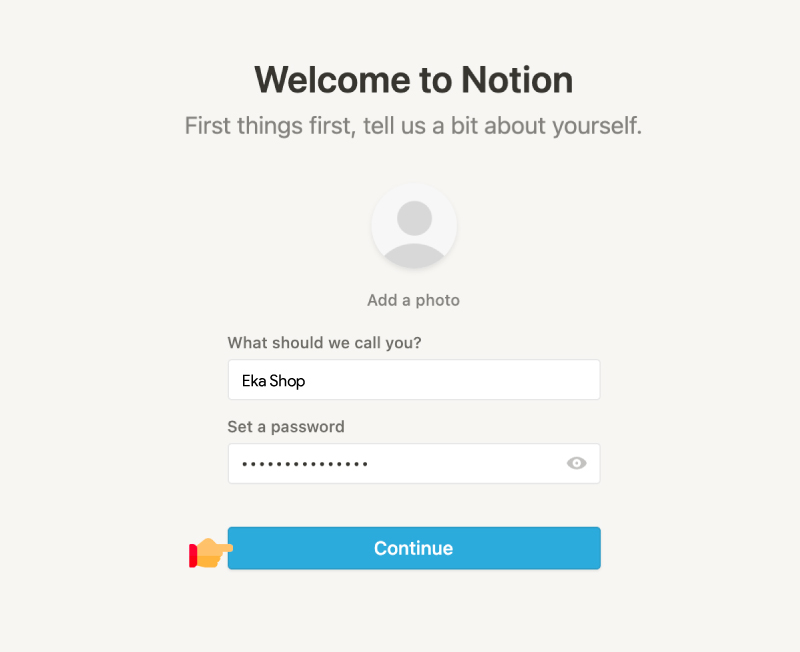Click the masked password dots
The height and width of the screenshot is (652, 800).
pyautogui.click(x=305, y=464)
